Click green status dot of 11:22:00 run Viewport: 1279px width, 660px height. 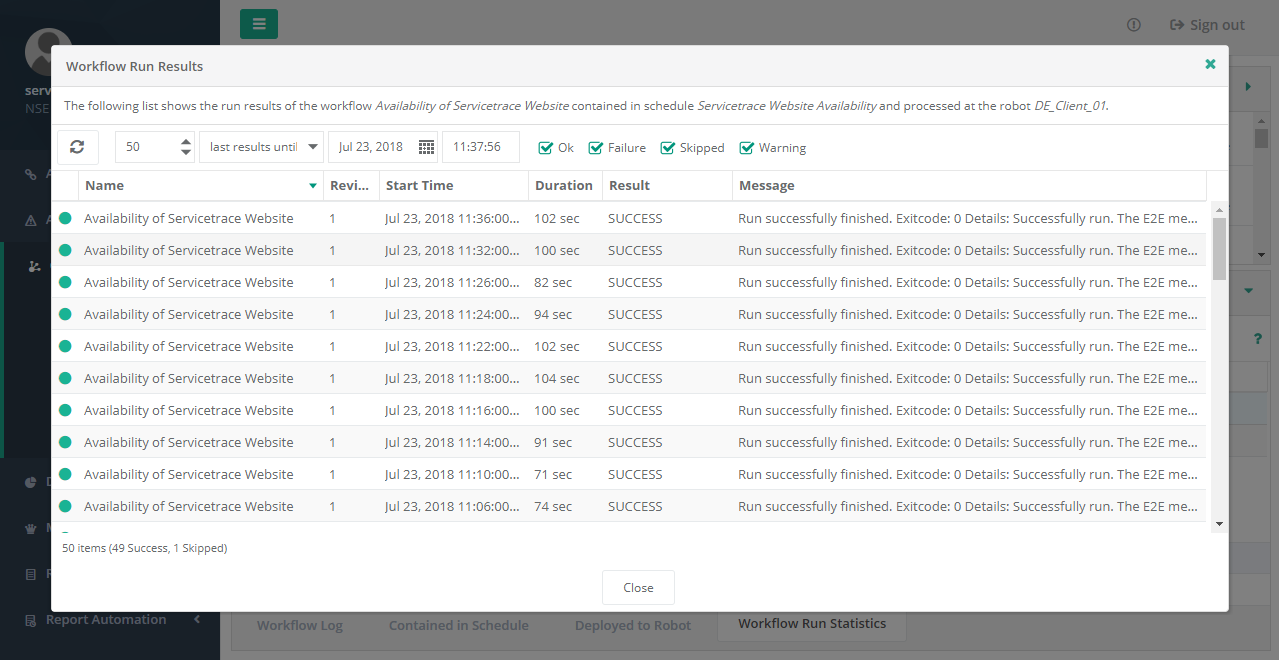[66, 346]
